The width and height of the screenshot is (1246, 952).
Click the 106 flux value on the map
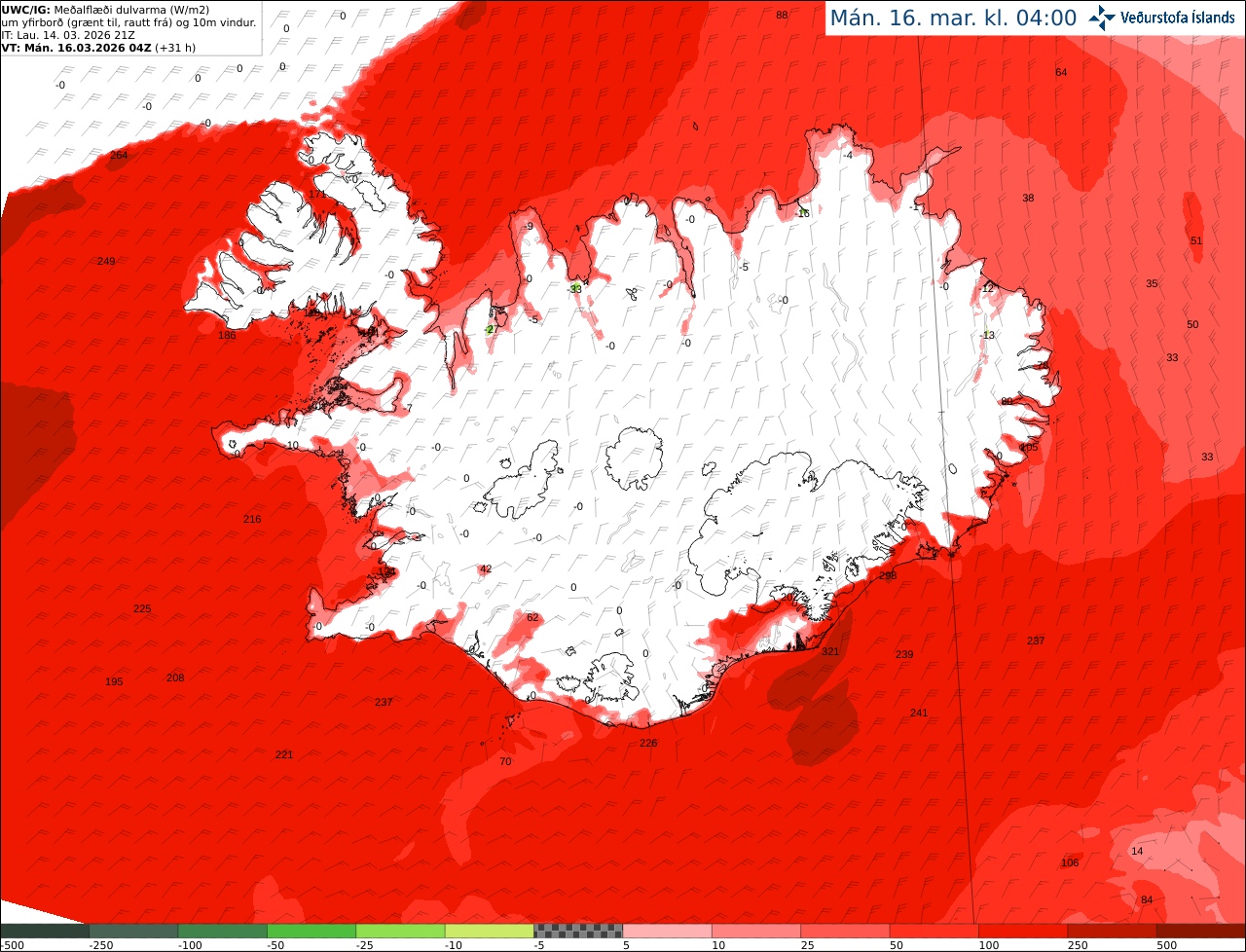(x=1070, y=863)
